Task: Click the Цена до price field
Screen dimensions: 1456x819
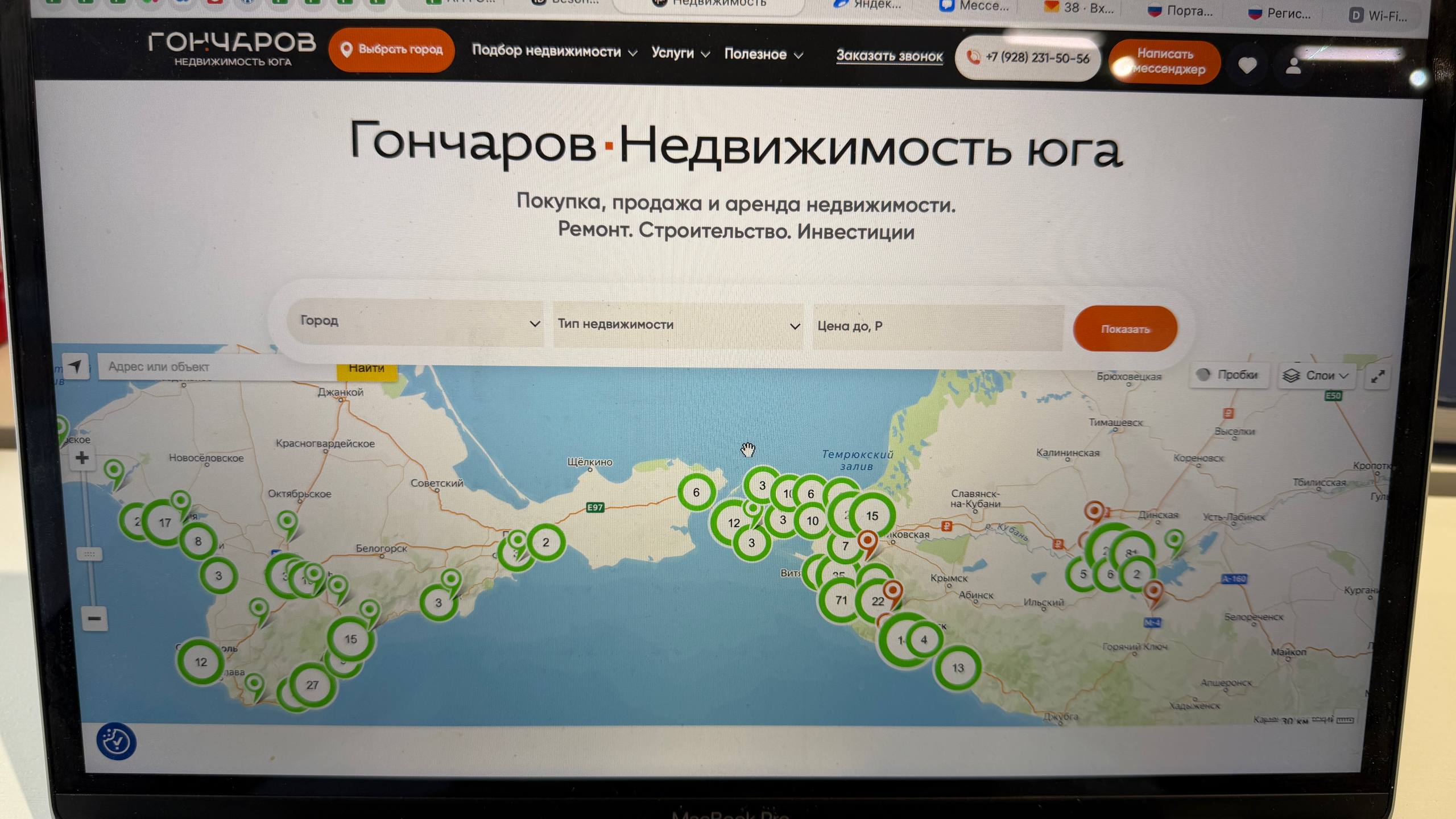Action: tap(937, 326)
